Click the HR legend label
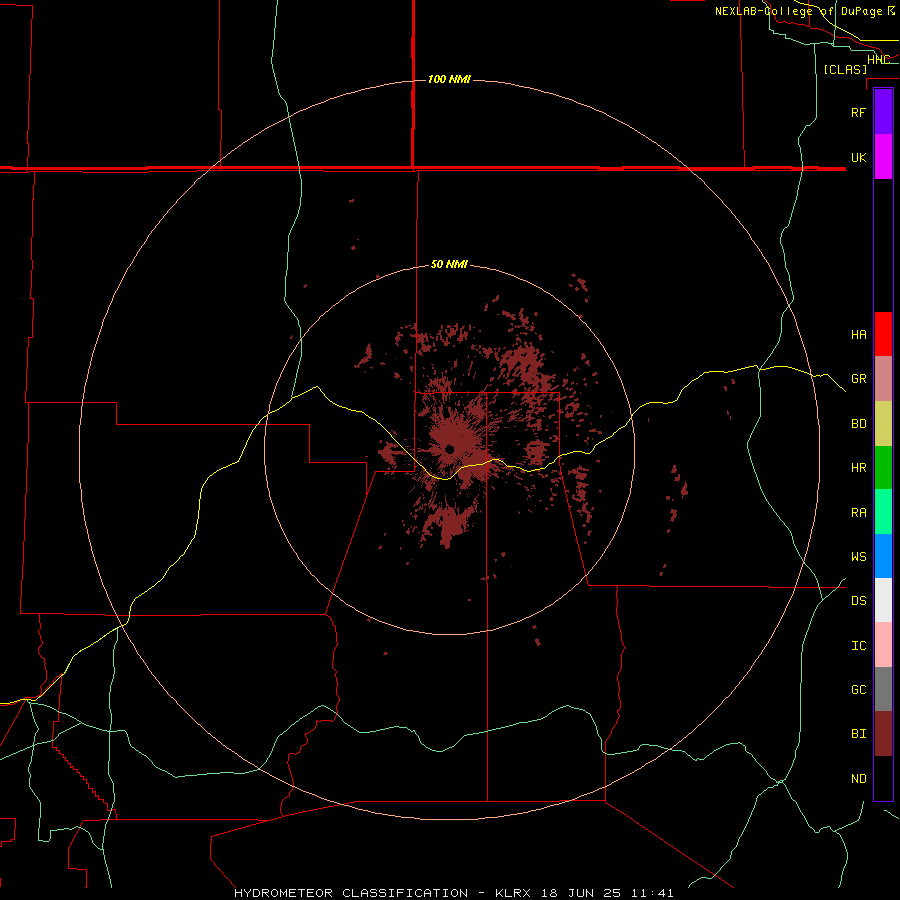The height and width of the screenshot is (900, 900). tap(858, 468)
